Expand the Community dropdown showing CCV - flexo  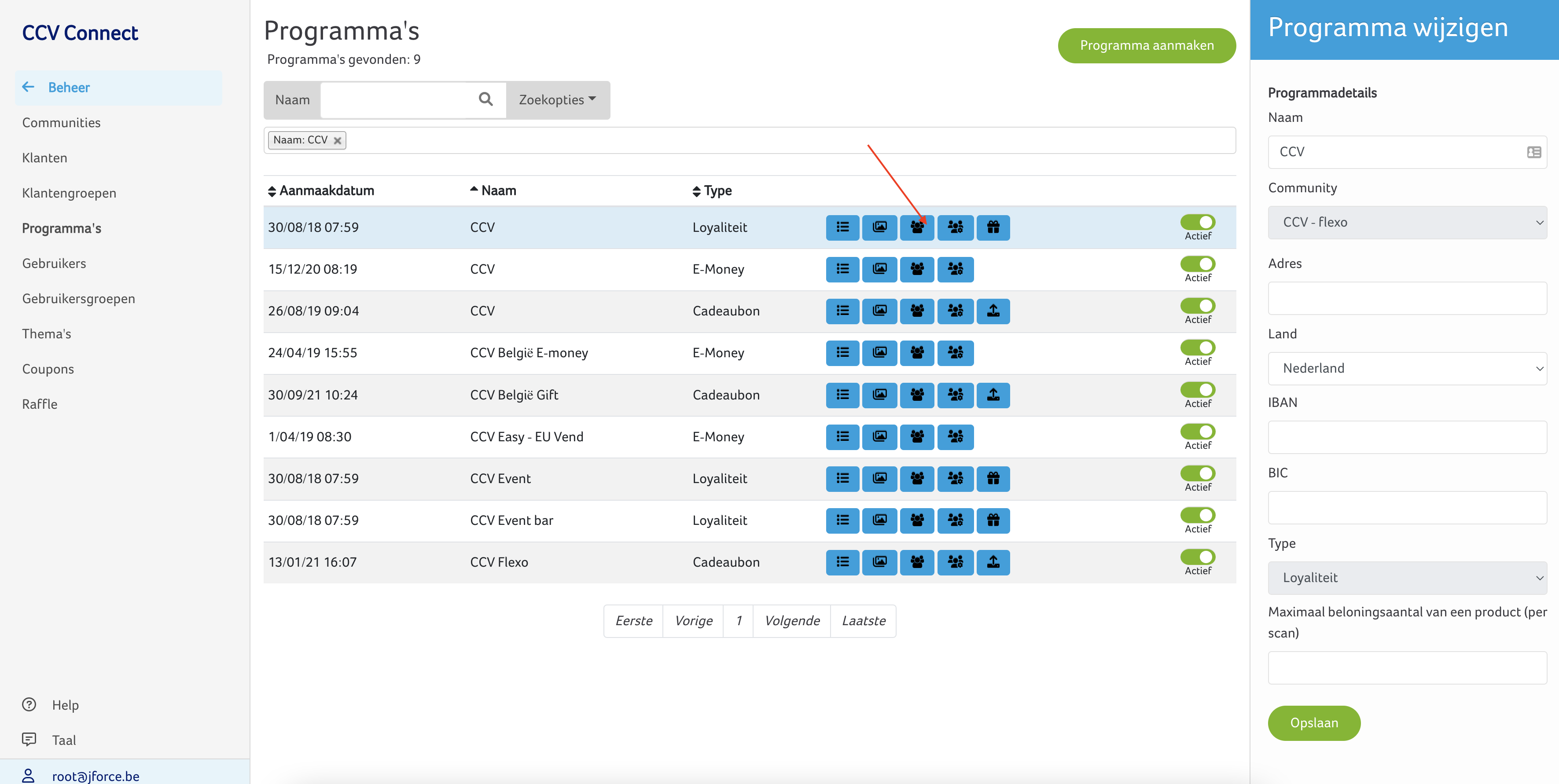pos(1407,222)
